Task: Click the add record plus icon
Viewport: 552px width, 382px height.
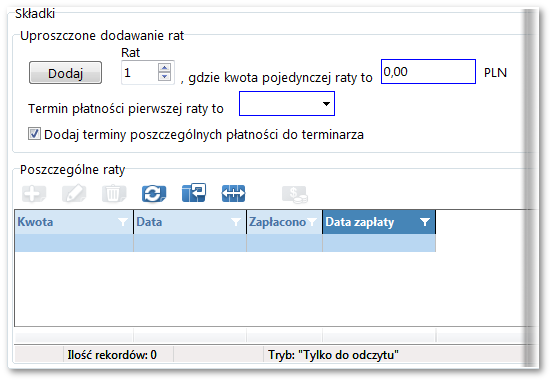Action: point(34,194)
